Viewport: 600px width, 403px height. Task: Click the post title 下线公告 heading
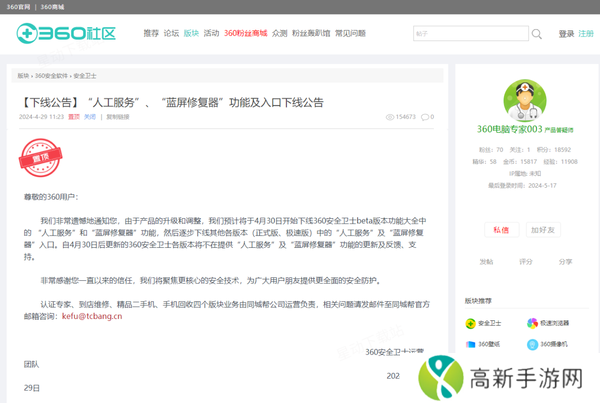(x=172, y=103)
